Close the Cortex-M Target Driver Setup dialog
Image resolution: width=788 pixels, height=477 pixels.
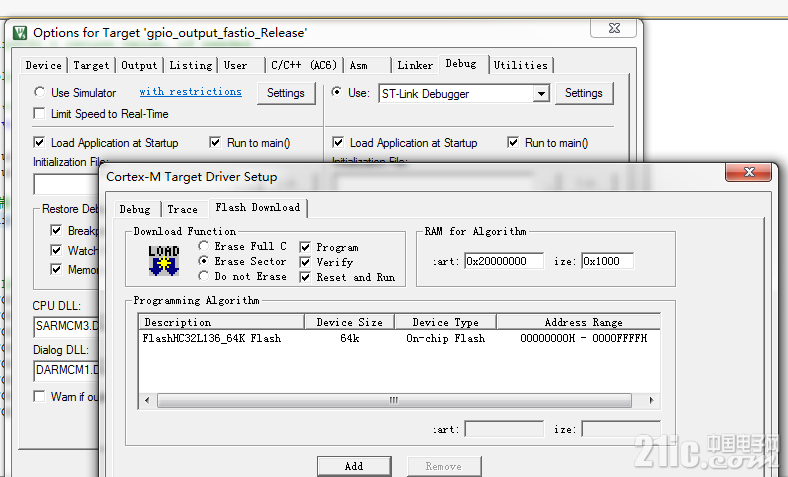(x=748, y=172)
